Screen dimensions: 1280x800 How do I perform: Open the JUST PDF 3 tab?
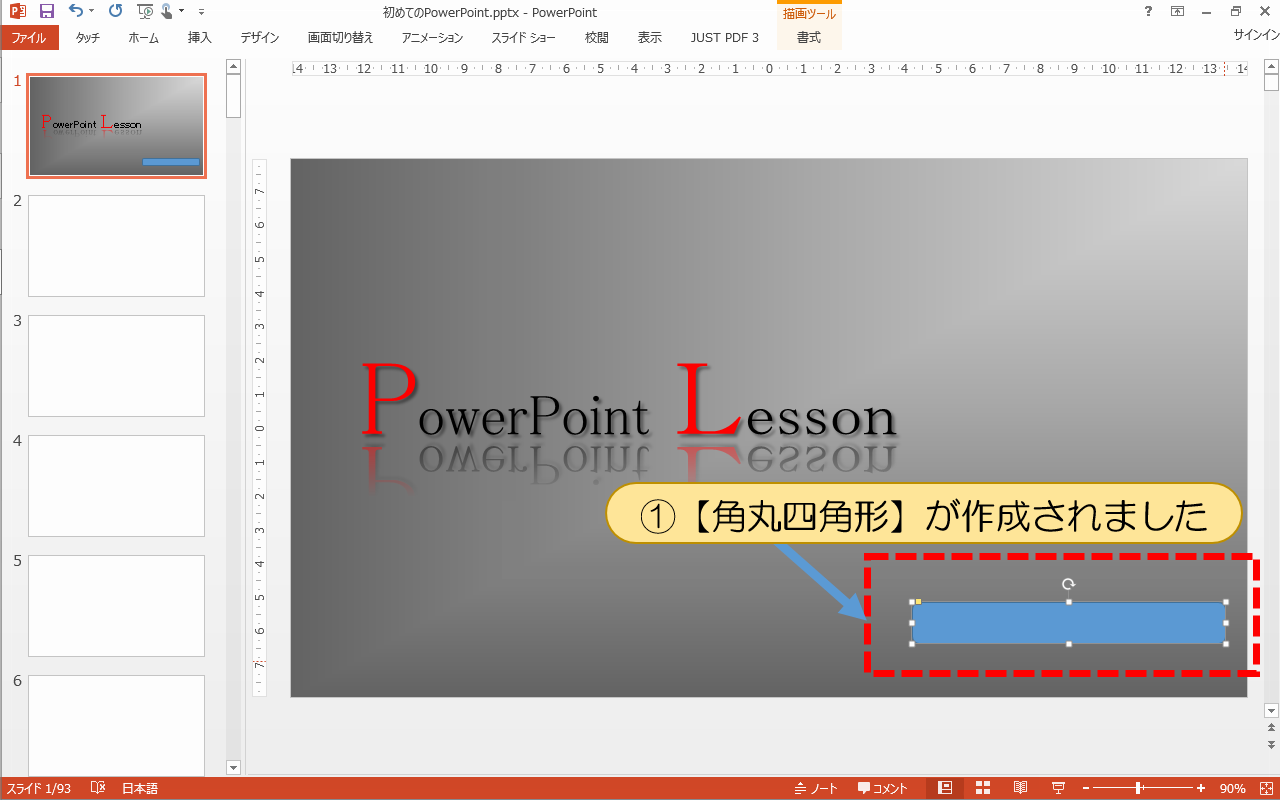tap(725, 38)
